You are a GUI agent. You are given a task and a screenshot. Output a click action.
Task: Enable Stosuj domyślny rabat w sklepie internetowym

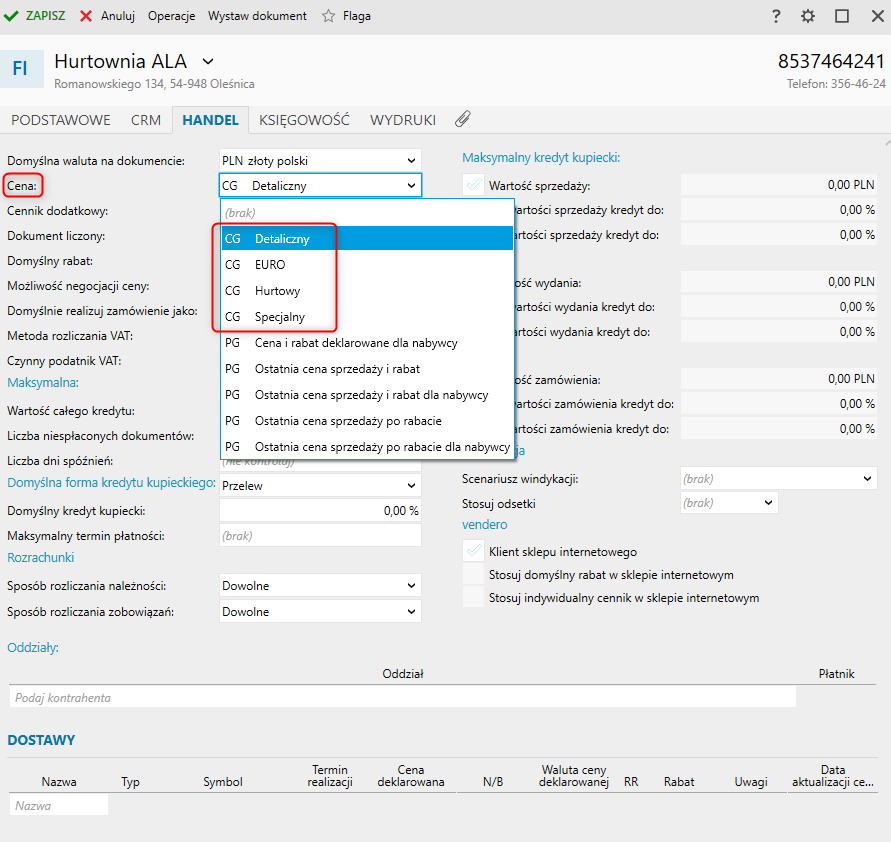[473, 575]
